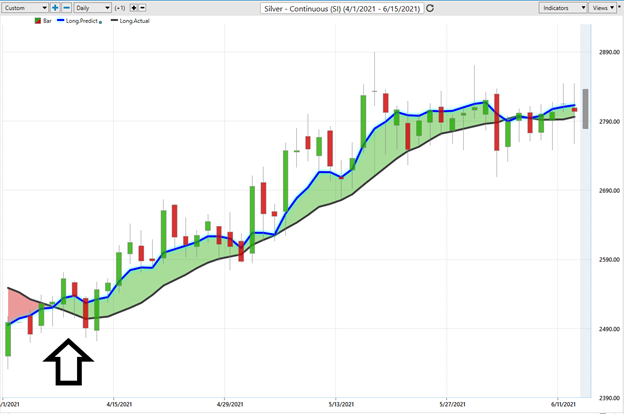
Task: Toggle the Bar series in legend
Action: (46, 20)
